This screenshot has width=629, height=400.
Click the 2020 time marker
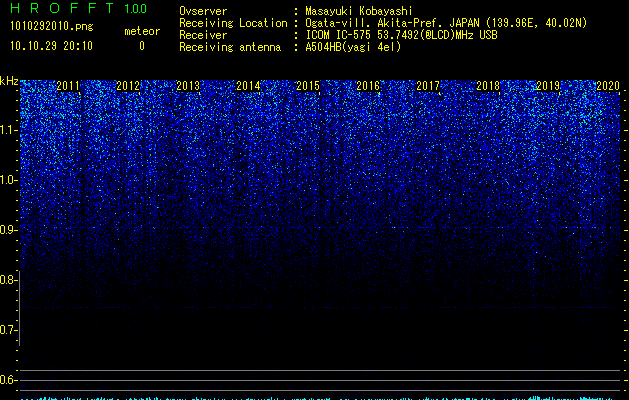point(608,85)
